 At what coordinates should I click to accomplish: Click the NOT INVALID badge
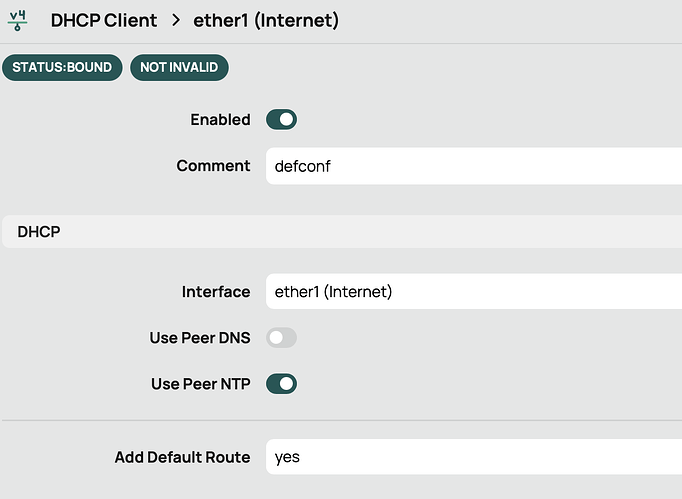(180, 67)
